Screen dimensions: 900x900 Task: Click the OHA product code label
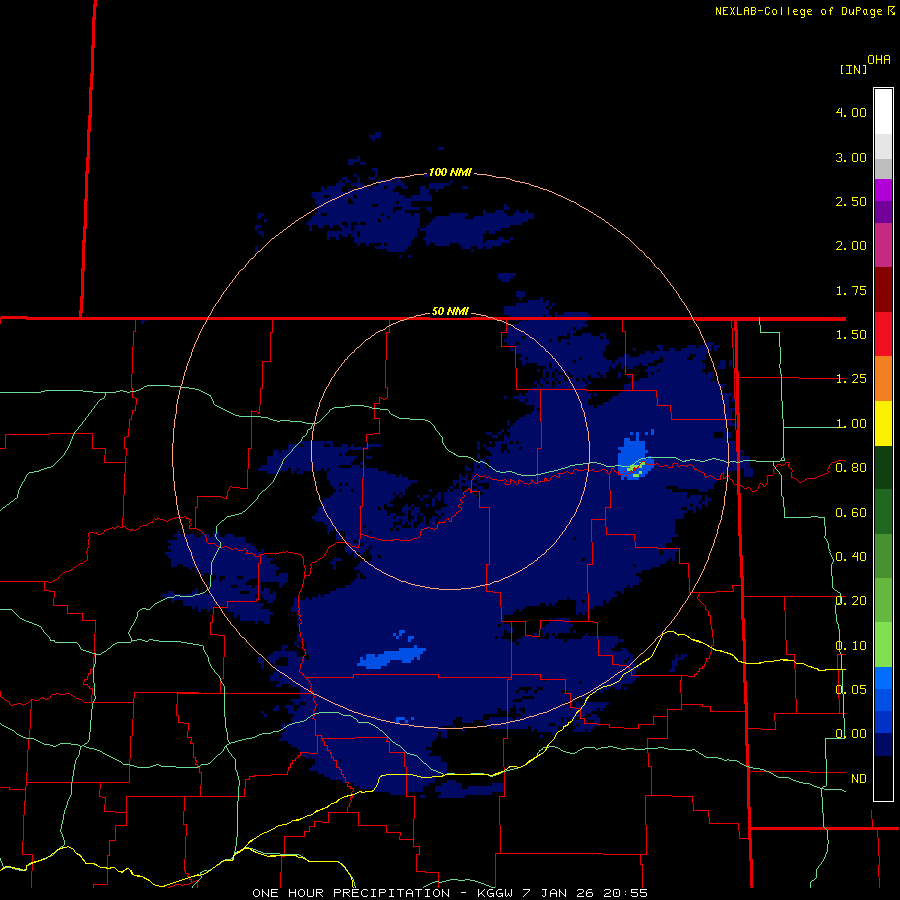(879, 60)
